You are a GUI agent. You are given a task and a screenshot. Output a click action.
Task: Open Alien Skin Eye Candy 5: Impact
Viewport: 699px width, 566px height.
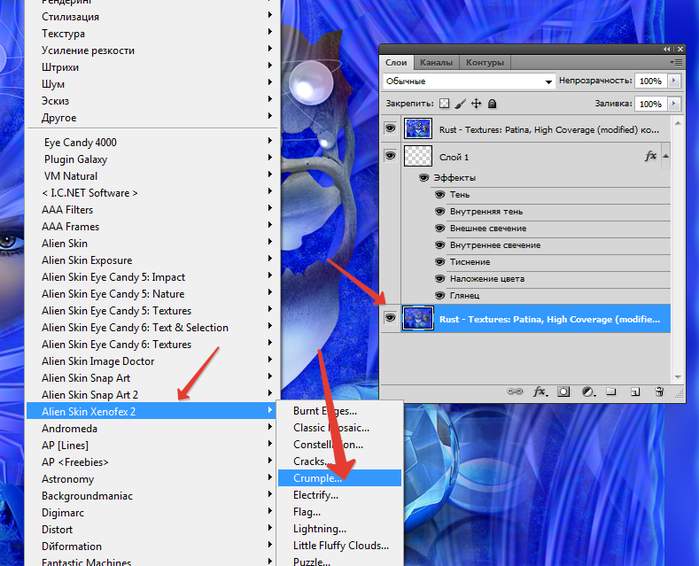pos(152,277)
